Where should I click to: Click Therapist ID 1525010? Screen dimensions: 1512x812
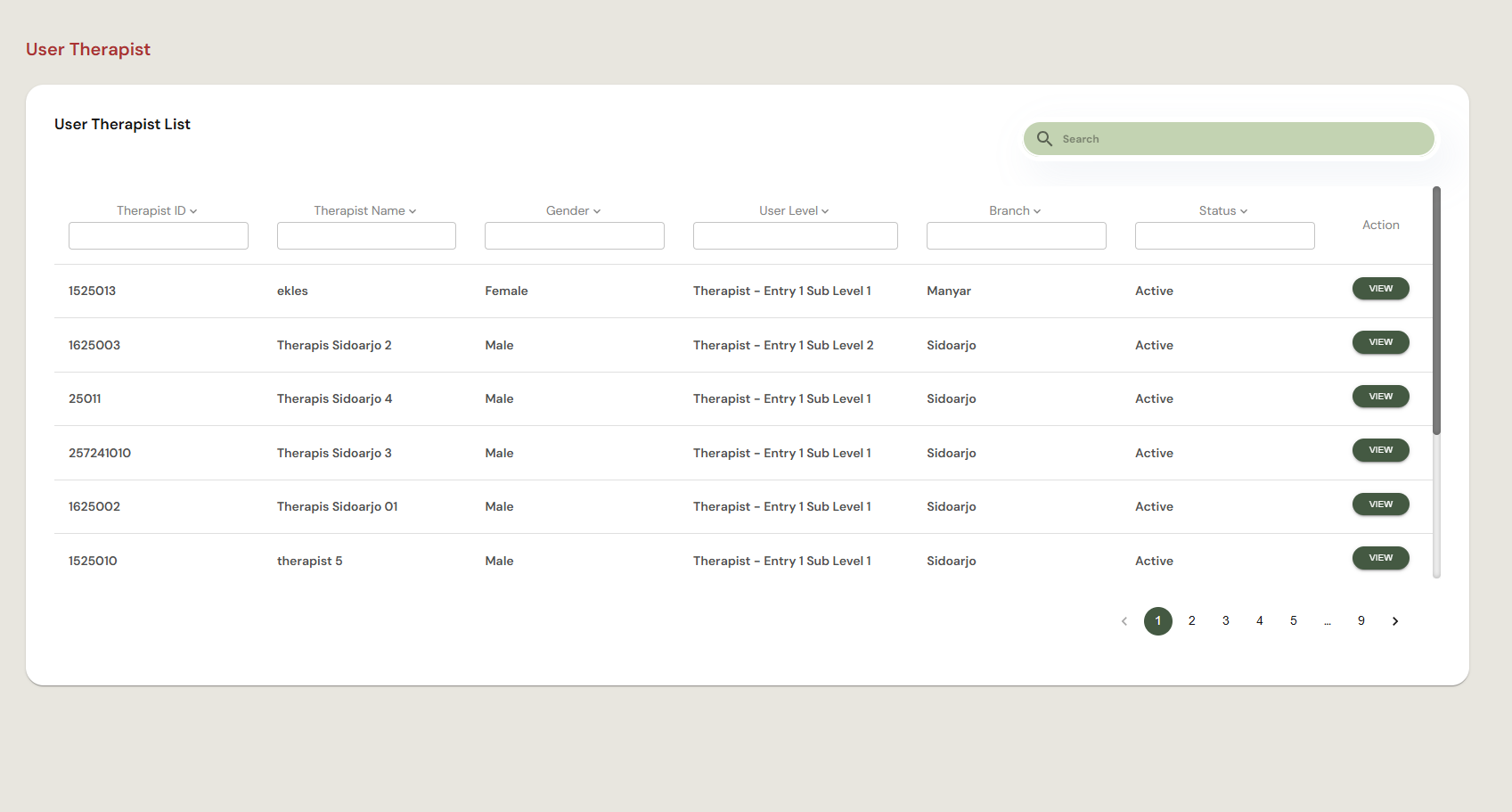(x=93, y=561)
